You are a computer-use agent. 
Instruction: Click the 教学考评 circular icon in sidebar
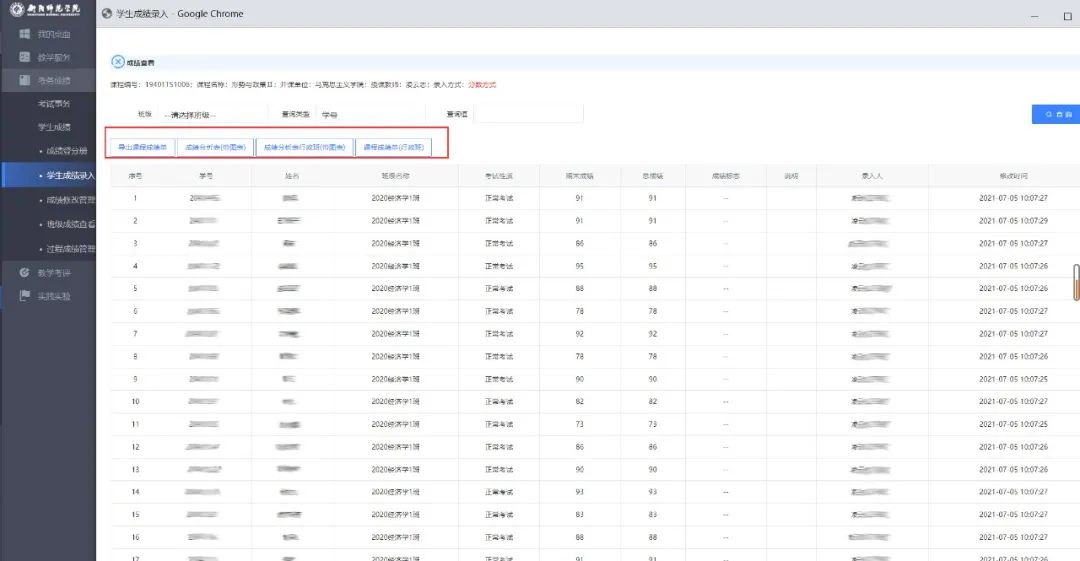pos(25,272)
